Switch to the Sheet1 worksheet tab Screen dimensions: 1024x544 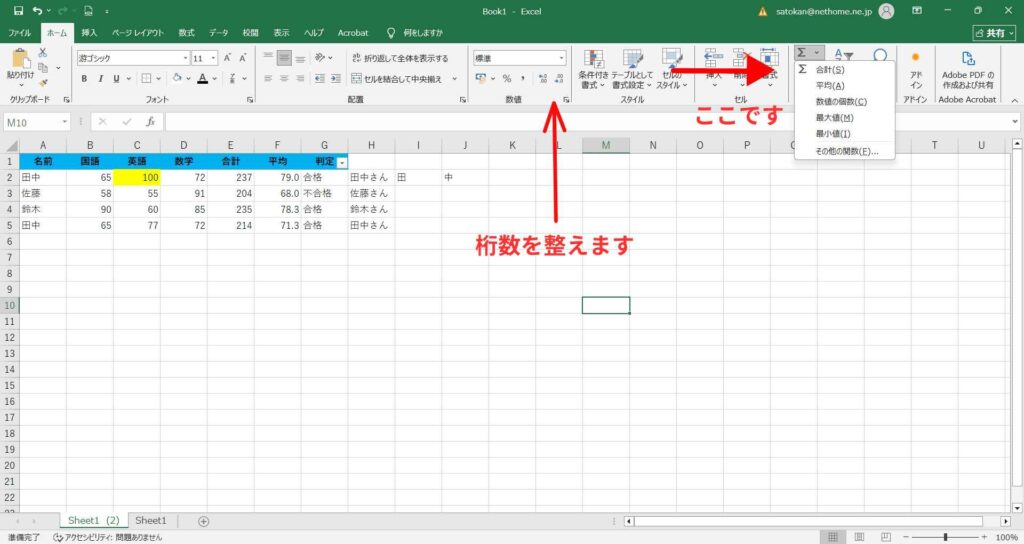click(x=151, y=521)
